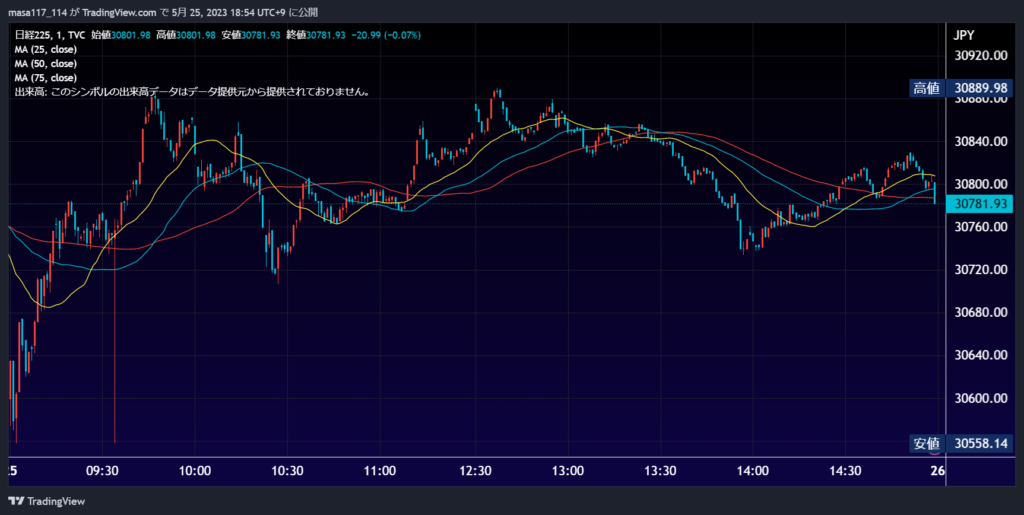
Task: Click the 26 date label on time axis
Action: (938, 470)
